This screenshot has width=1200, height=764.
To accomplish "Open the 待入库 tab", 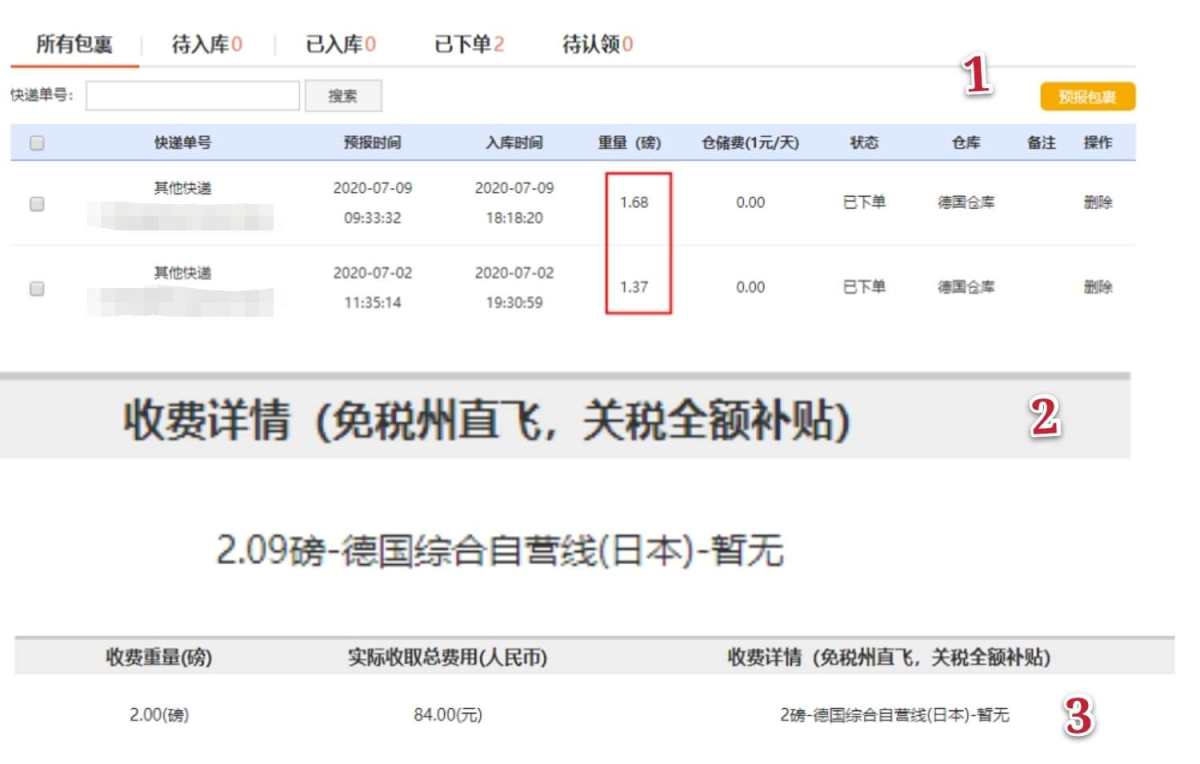I will pyautogui.click(x=207, y=44).
